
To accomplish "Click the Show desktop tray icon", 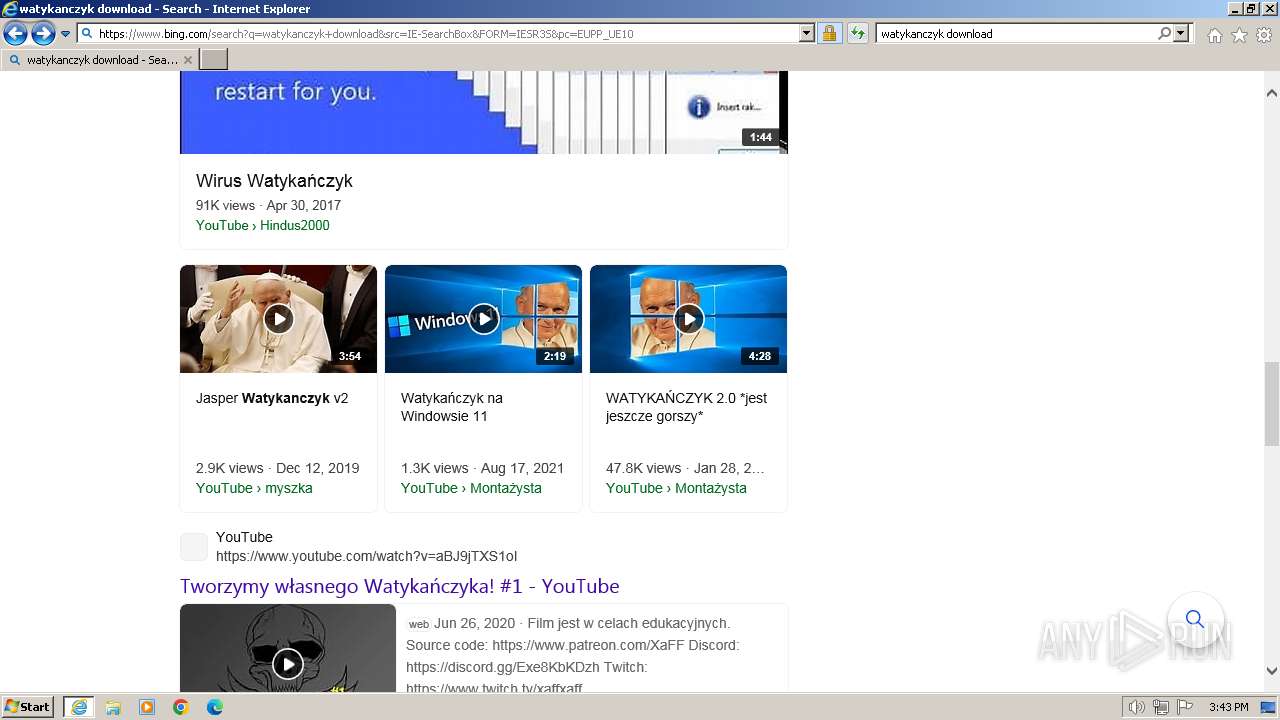I will click(x=1268, y=707).
